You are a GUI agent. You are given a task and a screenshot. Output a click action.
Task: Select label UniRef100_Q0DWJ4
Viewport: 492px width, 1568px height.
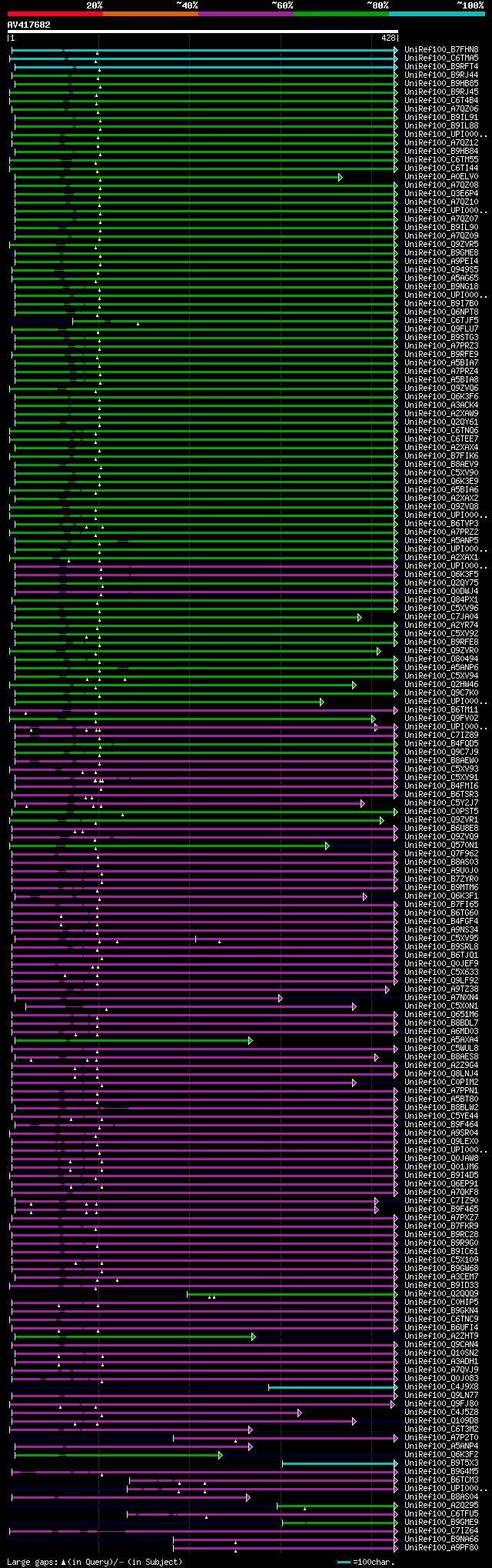[441, 592]
